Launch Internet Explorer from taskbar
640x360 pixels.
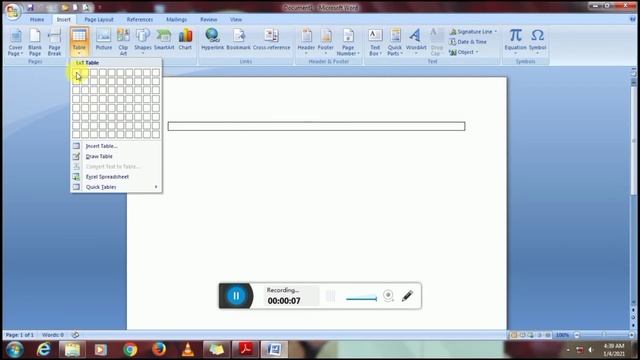point(43,350)
